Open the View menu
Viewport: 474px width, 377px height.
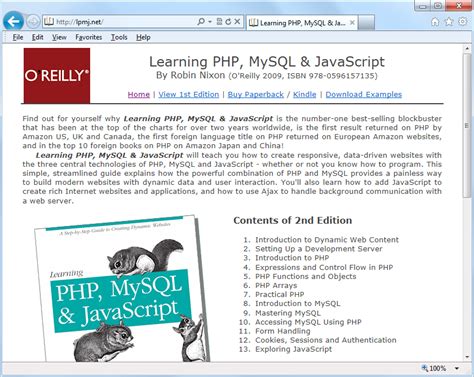(x=59, y=37)
